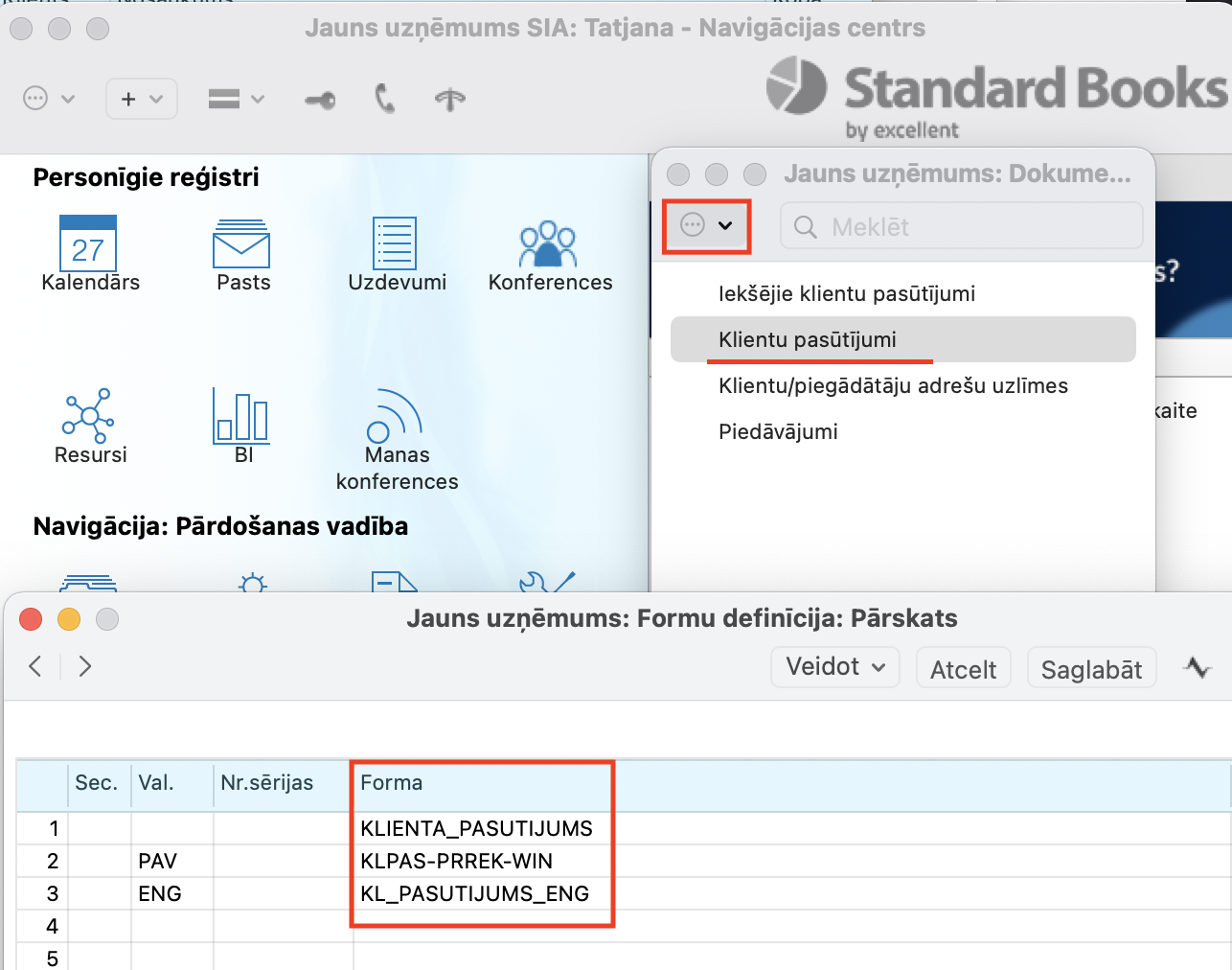Image resolution: width=1232 pixels, height=970 pixels.
Task: Open the Uzdevumi tasks icon
Action: click(x=395, y=243)
